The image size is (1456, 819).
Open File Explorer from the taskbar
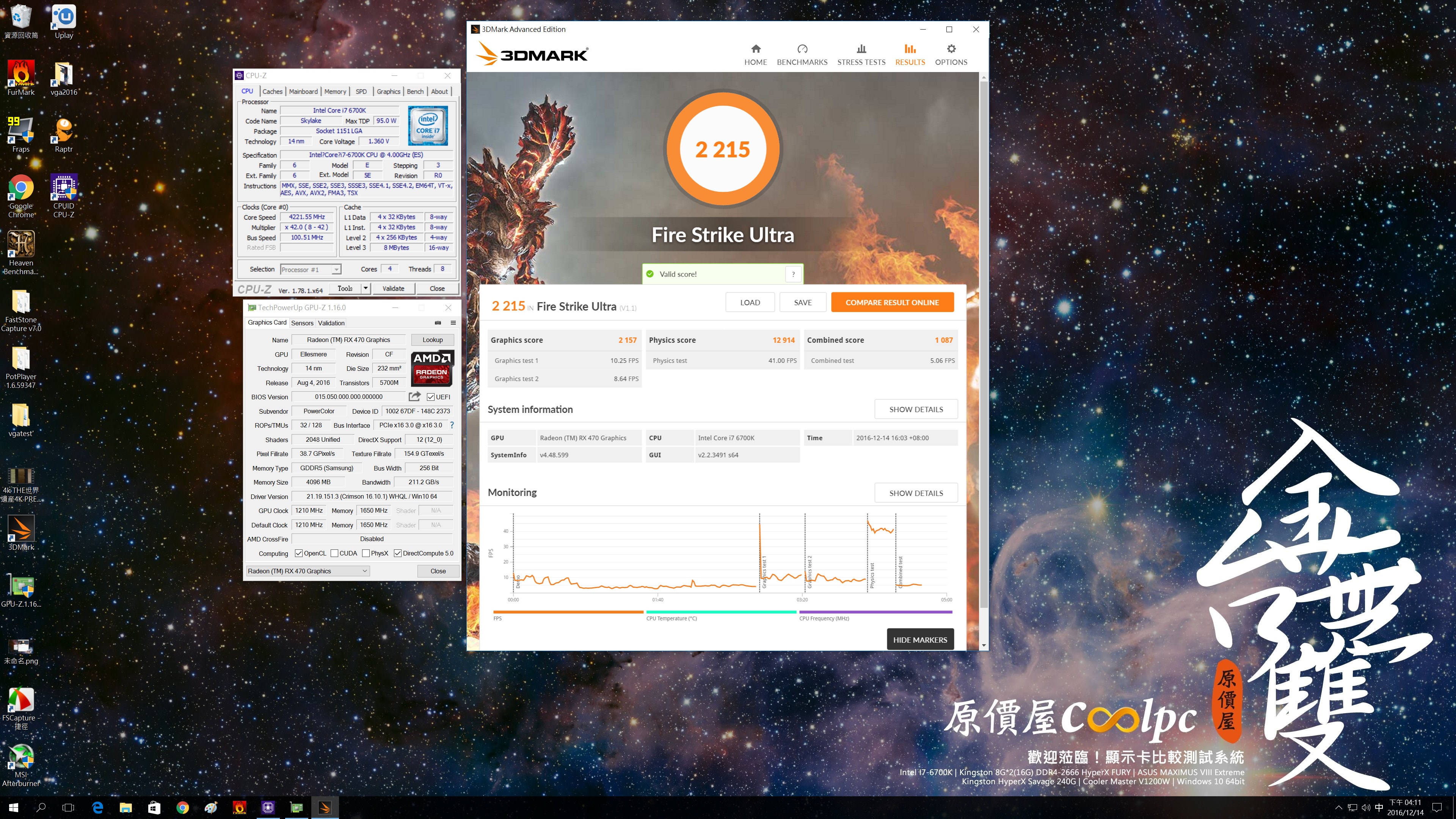(x=126, y=808)
